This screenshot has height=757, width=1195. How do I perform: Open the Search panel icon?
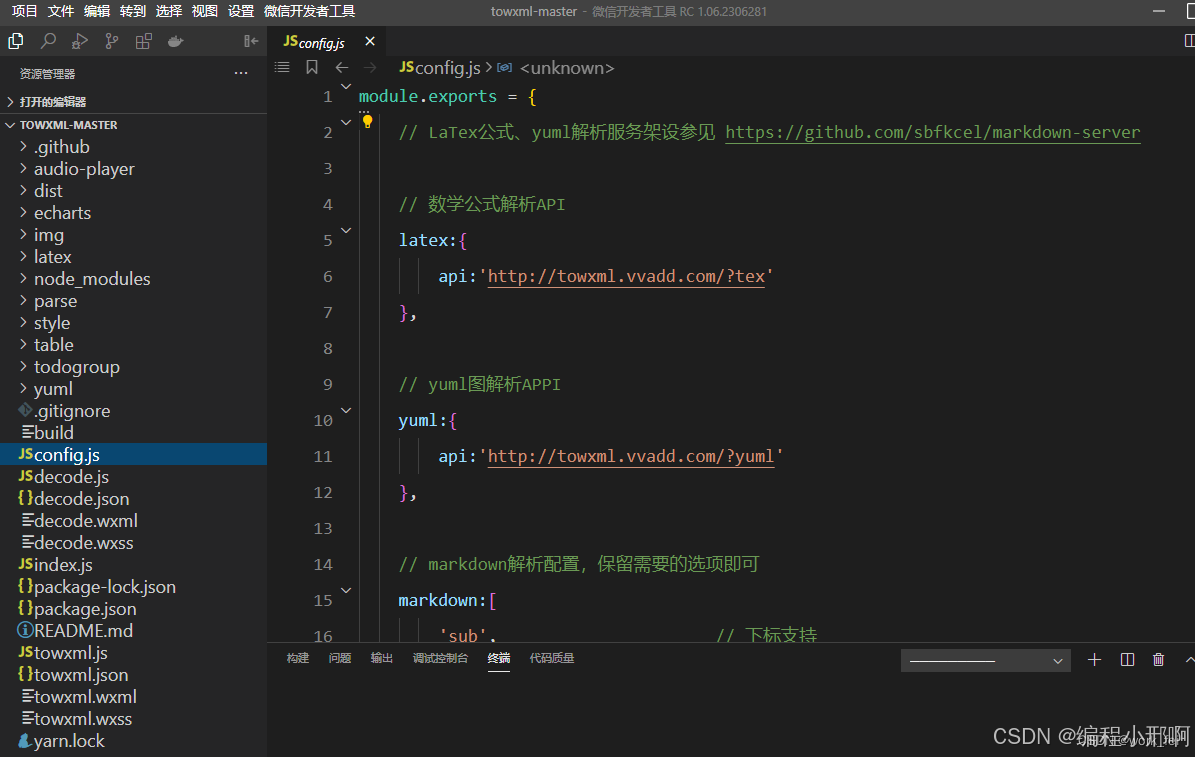(48, 41)
